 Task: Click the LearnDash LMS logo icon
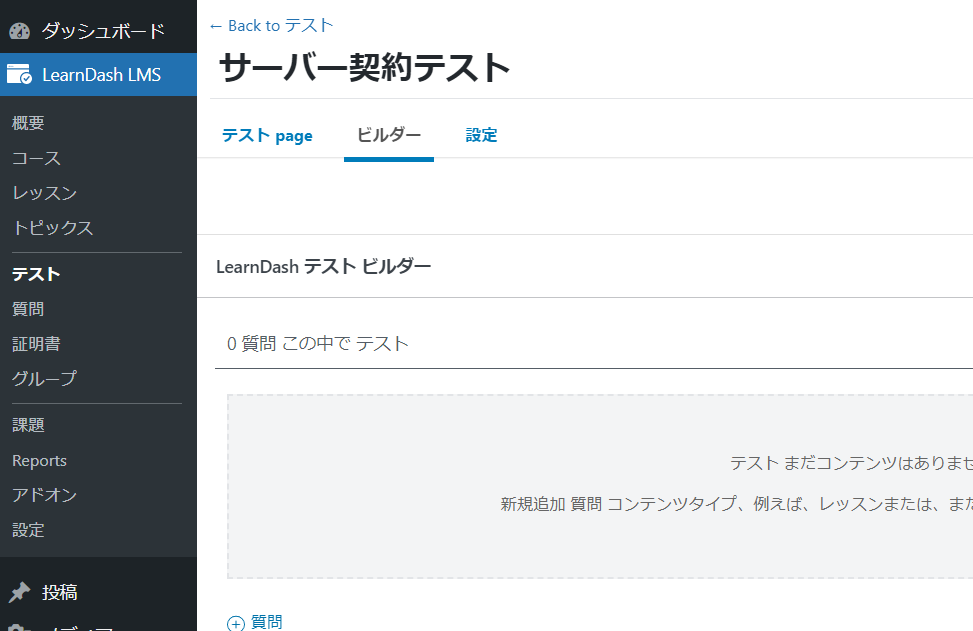coord(19,75)
